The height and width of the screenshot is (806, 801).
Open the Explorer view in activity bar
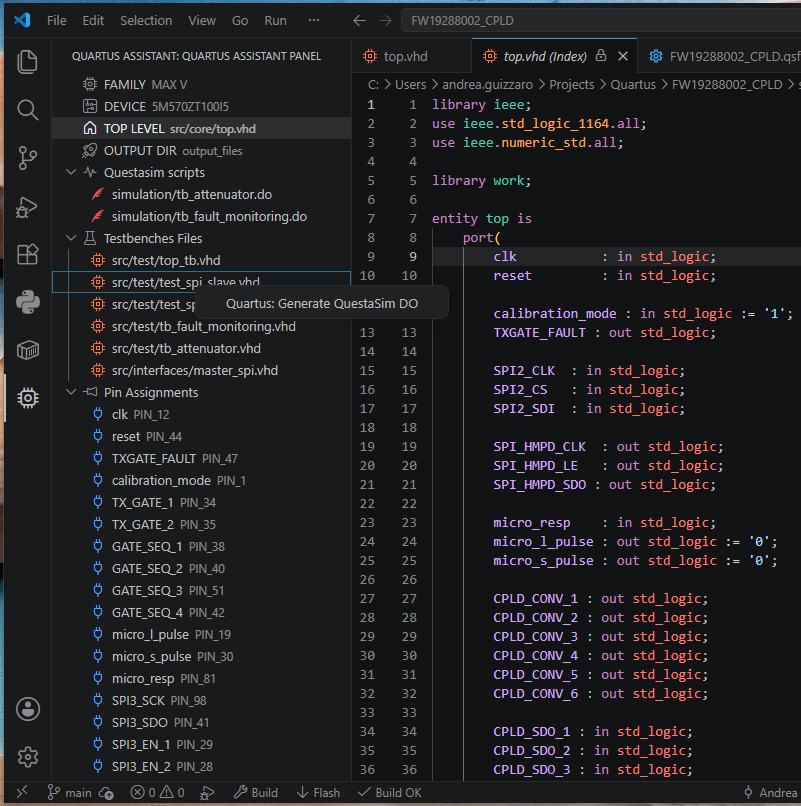point(27,62)
